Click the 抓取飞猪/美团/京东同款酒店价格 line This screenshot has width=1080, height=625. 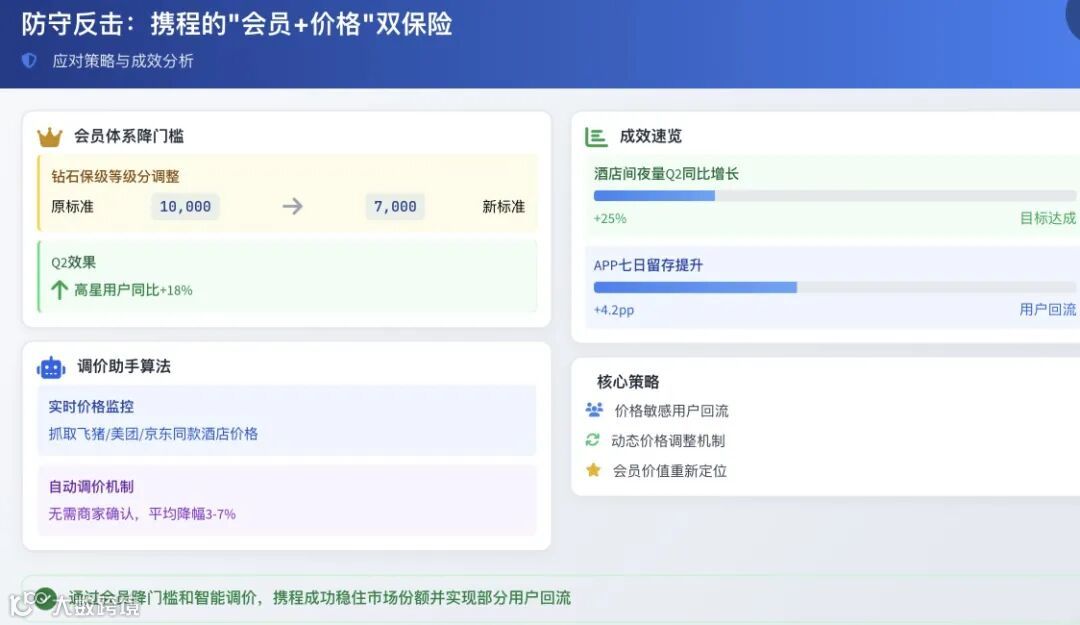(x=153, y=434)
